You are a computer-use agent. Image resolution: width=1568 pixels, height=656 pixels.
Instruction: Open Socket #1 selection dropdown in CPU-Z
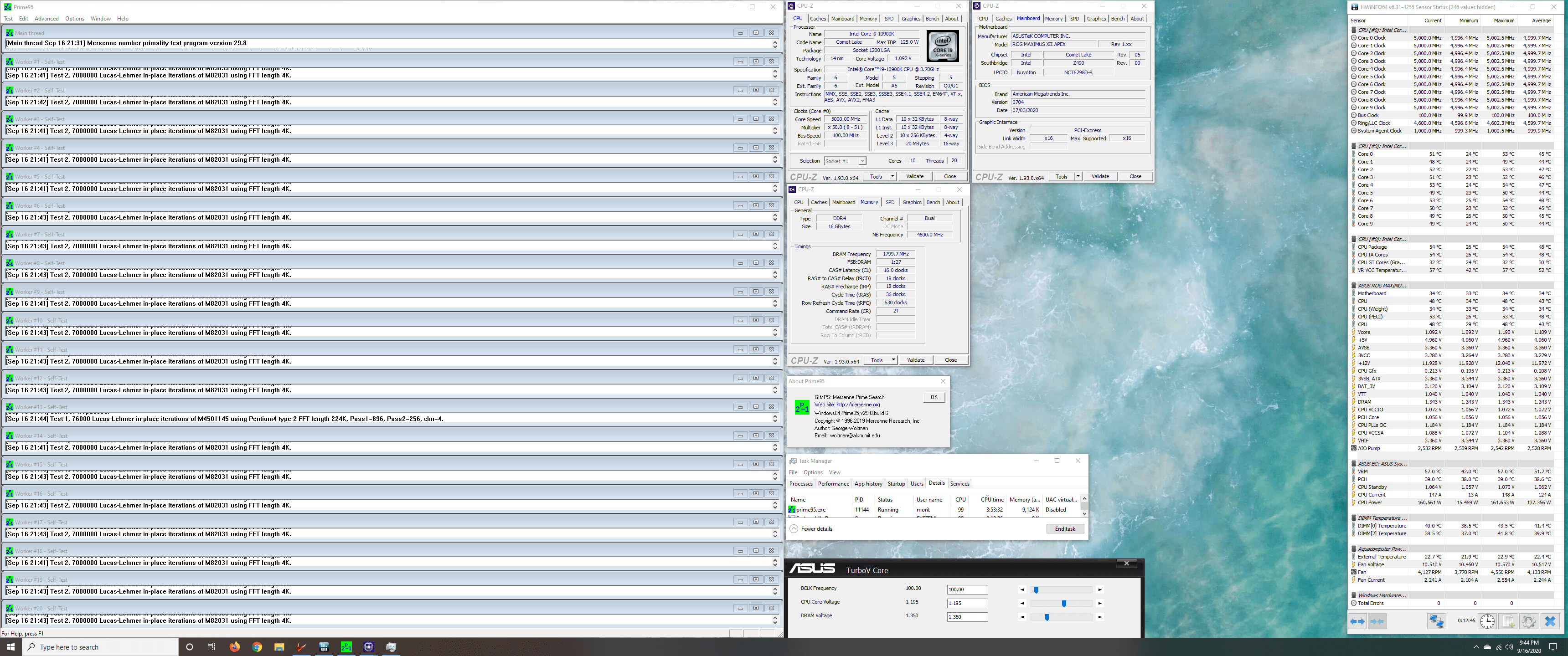(845, 161)
